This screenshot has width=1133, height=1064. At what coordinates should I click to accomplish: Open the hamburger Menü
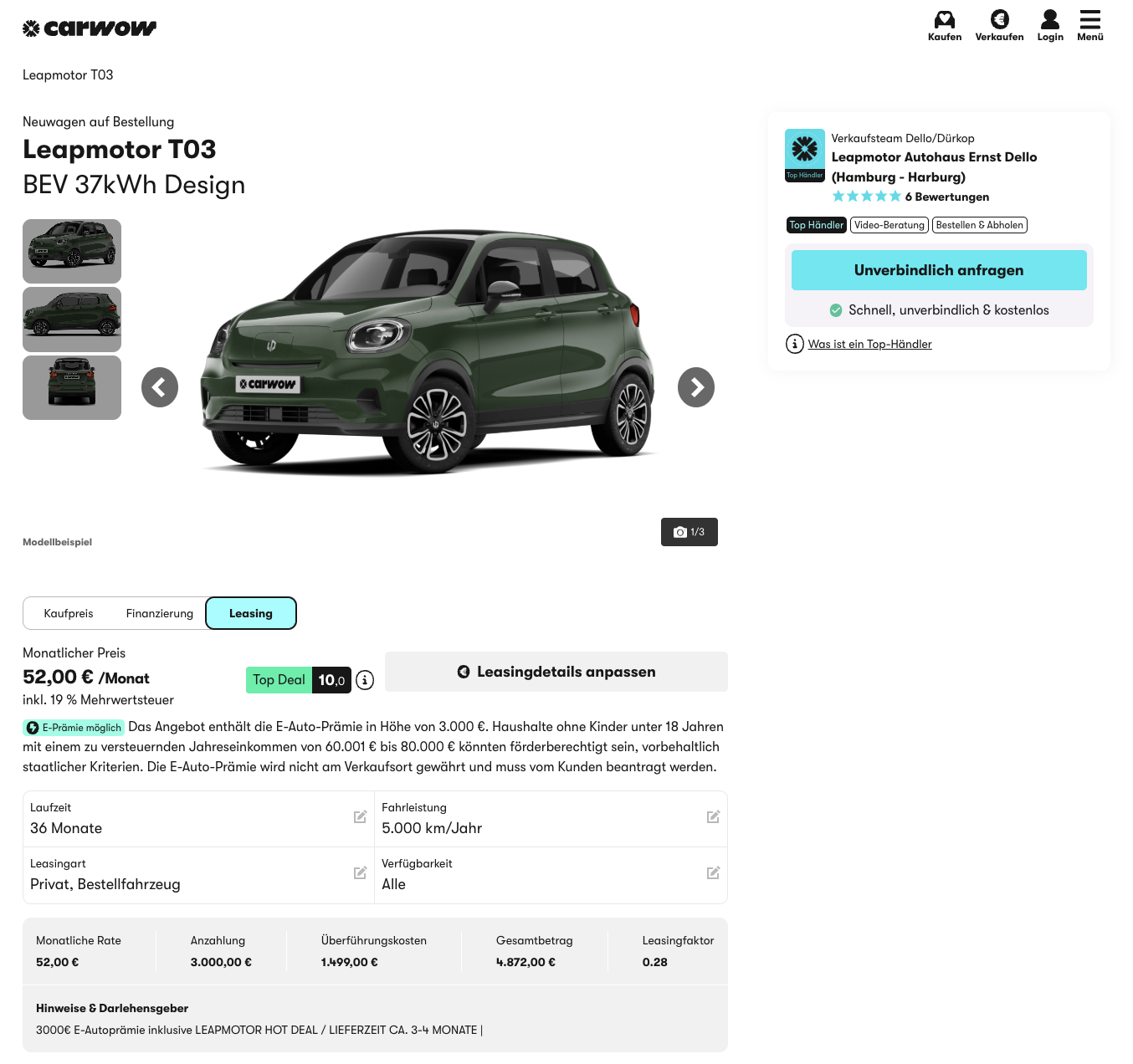(x=1089, y=20)
